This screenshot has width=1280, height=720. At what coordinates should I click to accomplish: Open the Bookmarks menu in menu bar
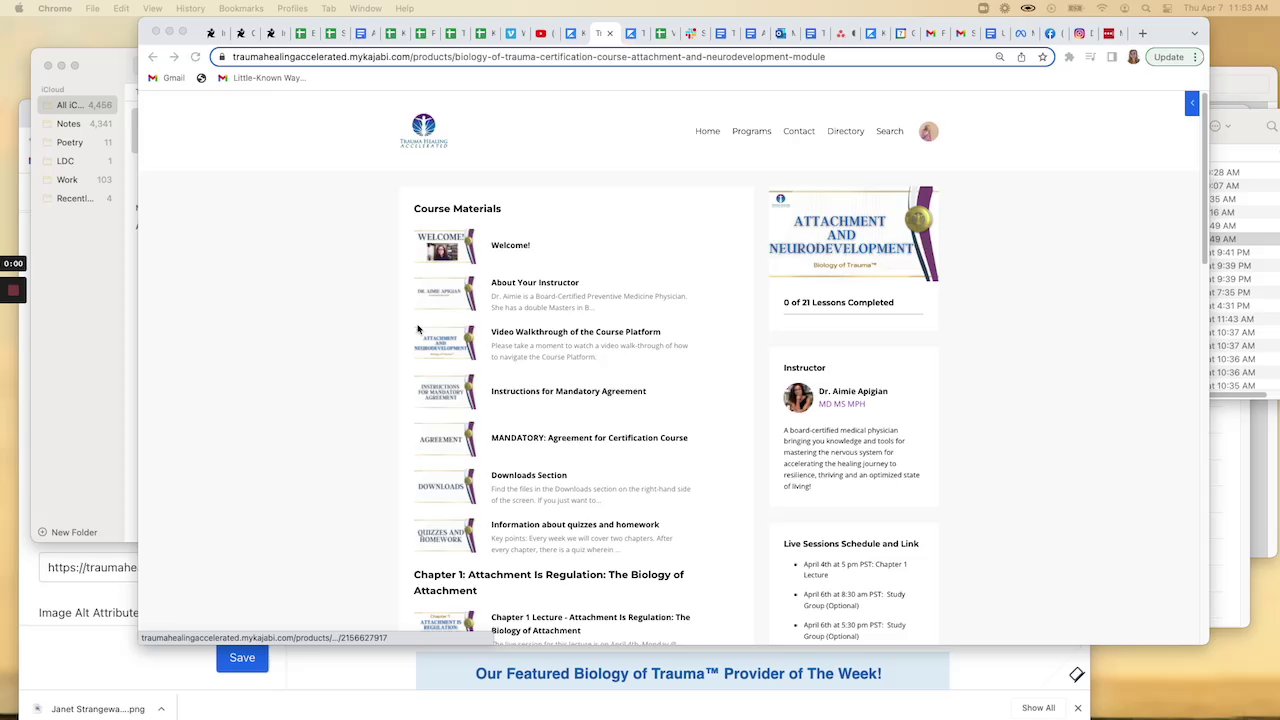click(x=241, y=8)
